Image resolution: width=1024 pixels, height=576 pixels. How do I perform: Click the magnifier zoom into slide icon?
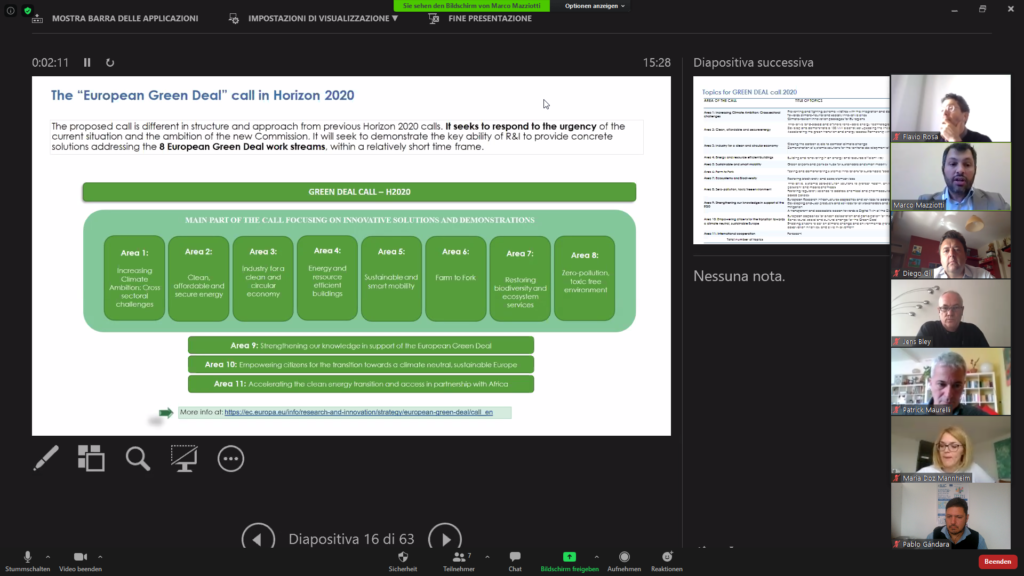pos(138,458)
